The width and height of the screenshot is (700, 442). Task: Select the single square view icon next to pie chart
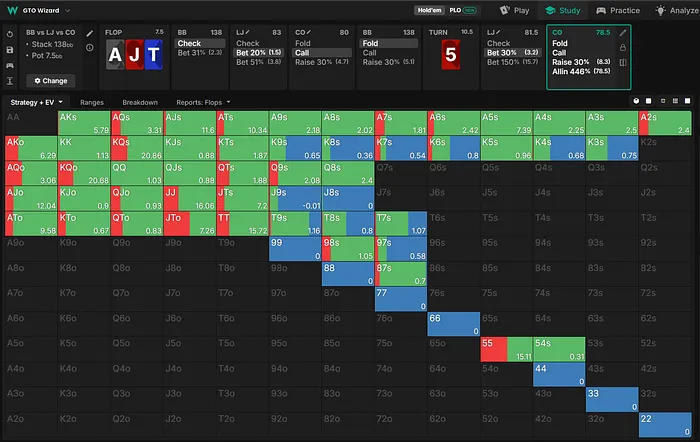point(649,101)
